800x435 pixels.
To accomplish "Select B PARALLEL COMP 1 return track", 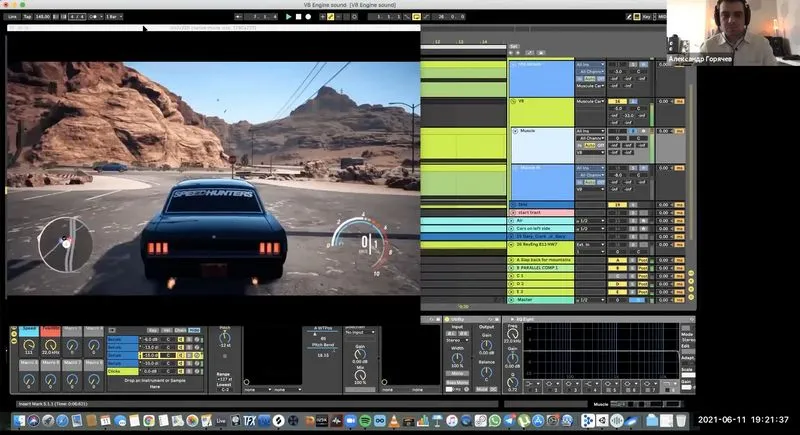I will tap(542, 268).
